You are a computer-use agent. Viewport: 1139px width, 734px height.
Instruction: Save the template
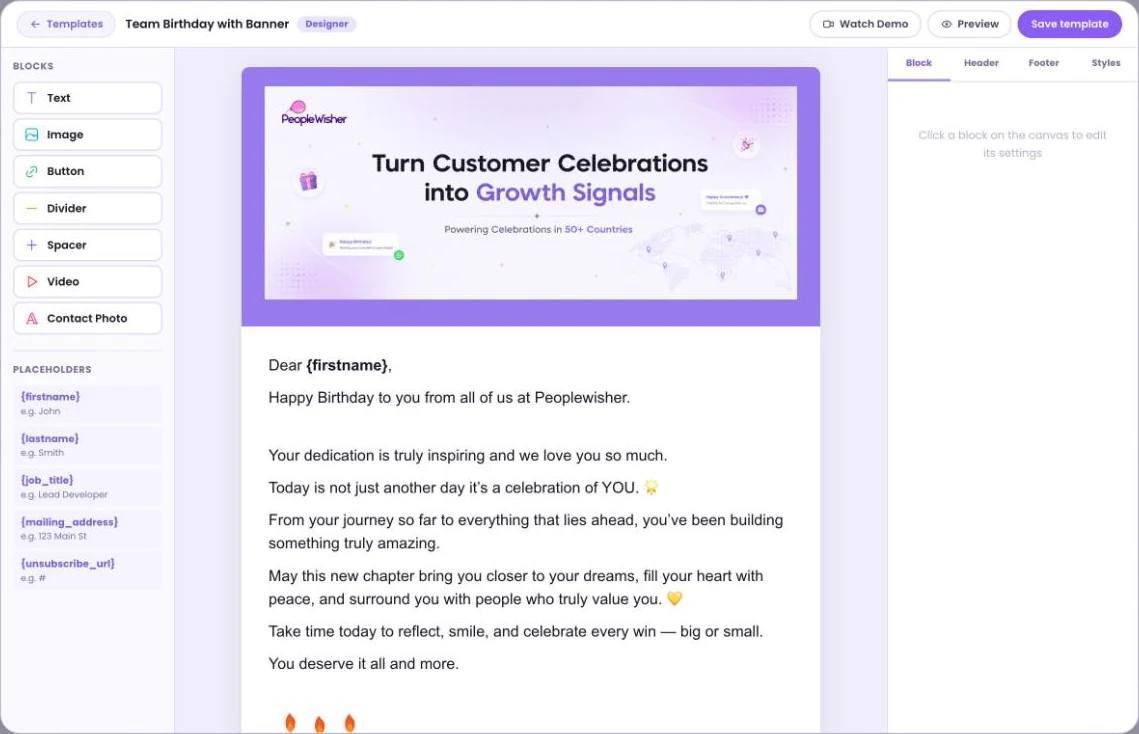coord(1069,24)
